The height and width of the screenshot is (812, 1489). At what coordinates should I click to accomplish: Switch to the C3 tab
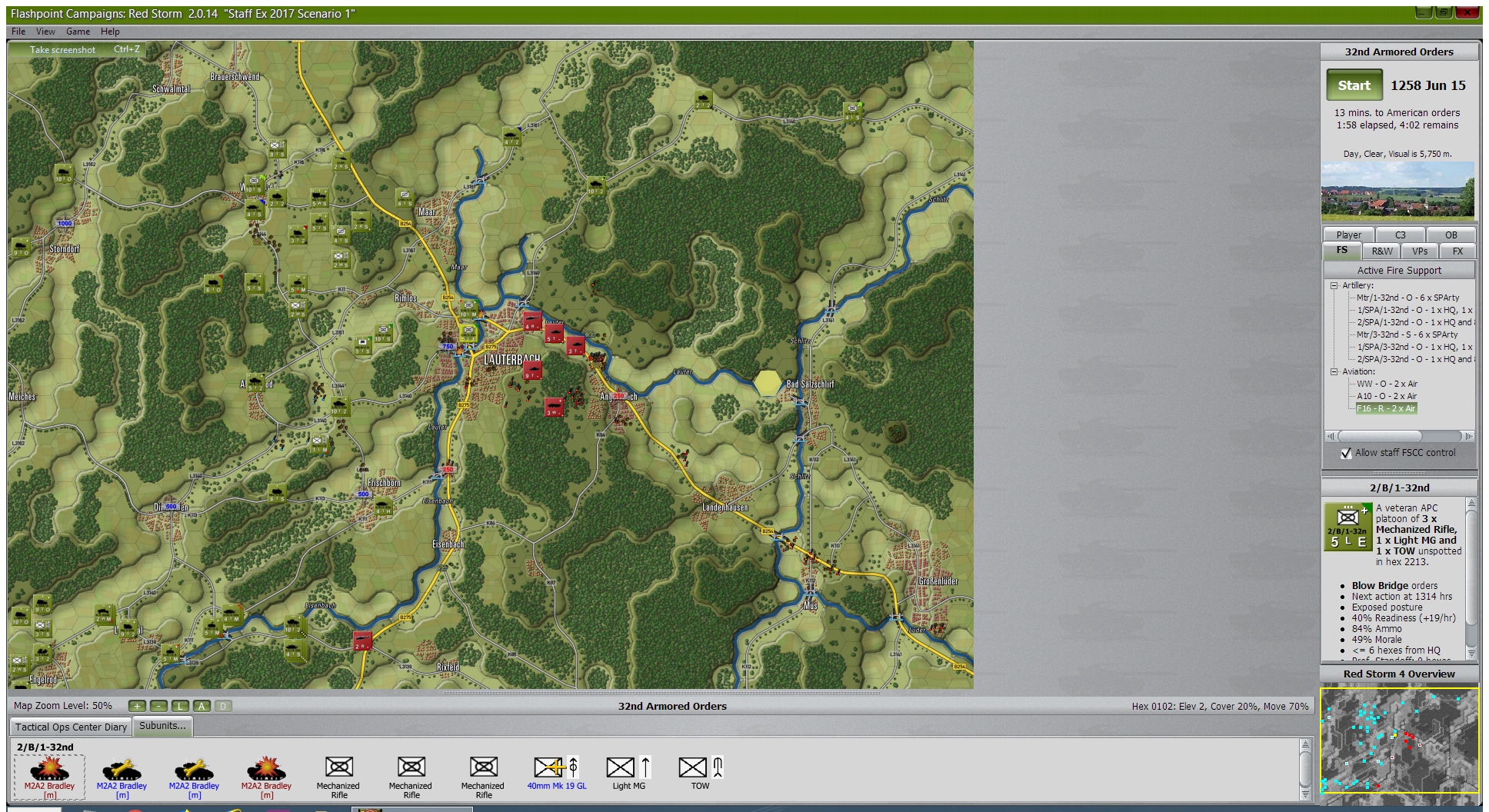coord(1400,235)
